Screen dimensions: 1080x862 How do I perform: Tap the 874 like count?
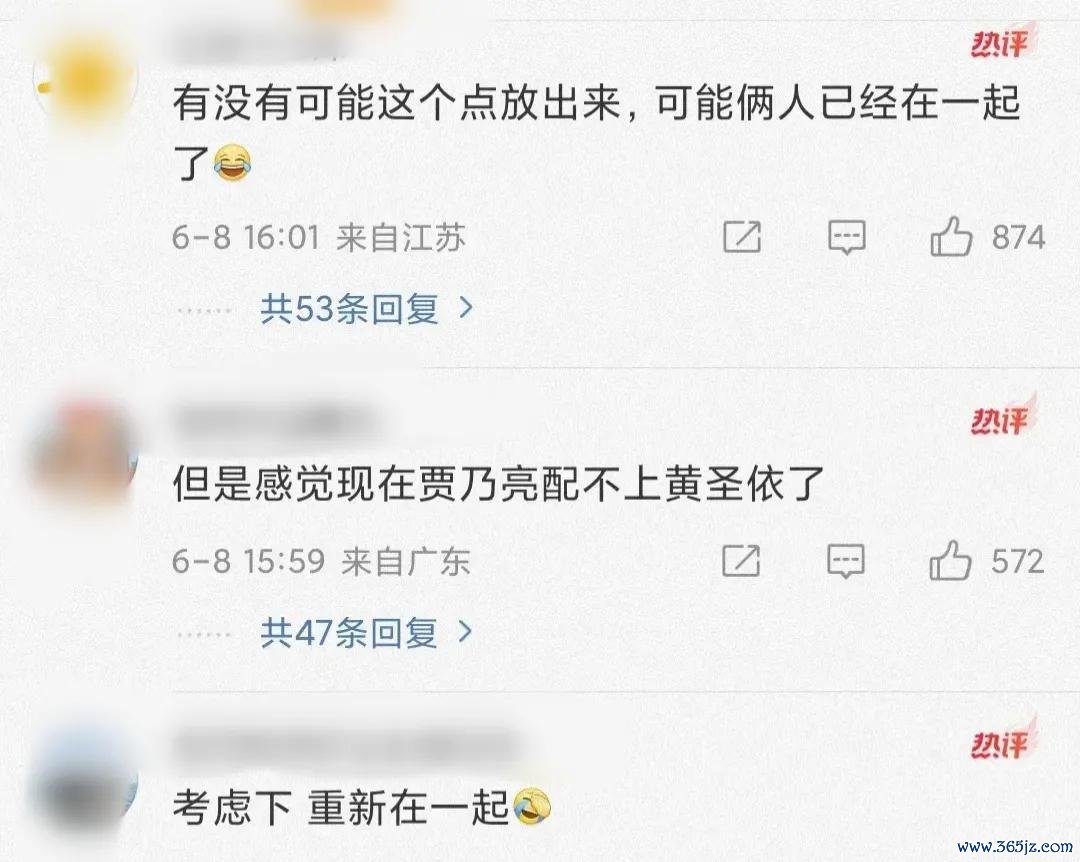pos(1019,237)
